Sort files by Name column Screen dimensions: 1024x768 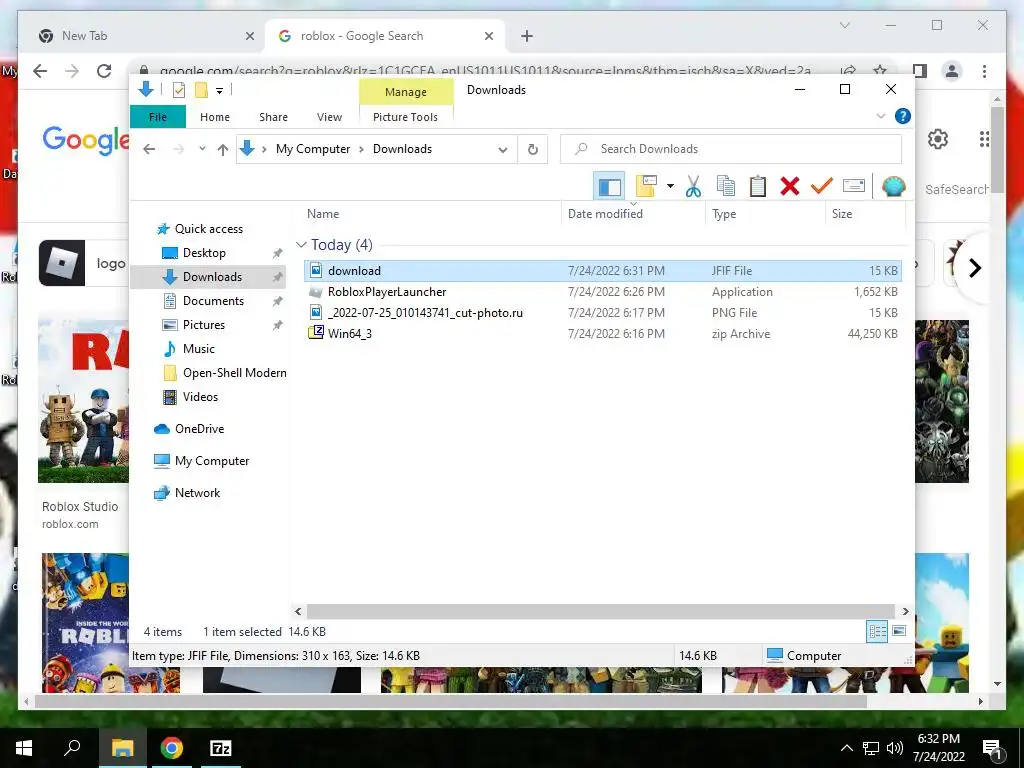coord(323,214)
